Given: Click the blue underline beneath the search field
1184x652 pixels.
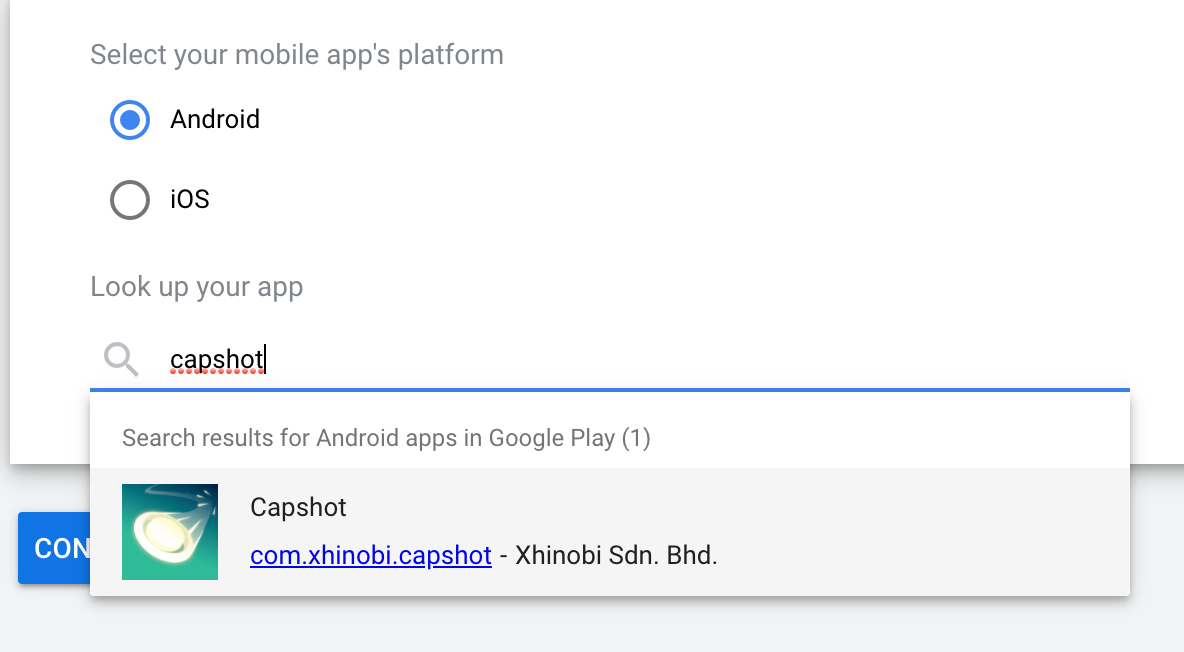Looking at the screenshot, I should [x=610, y=390].
